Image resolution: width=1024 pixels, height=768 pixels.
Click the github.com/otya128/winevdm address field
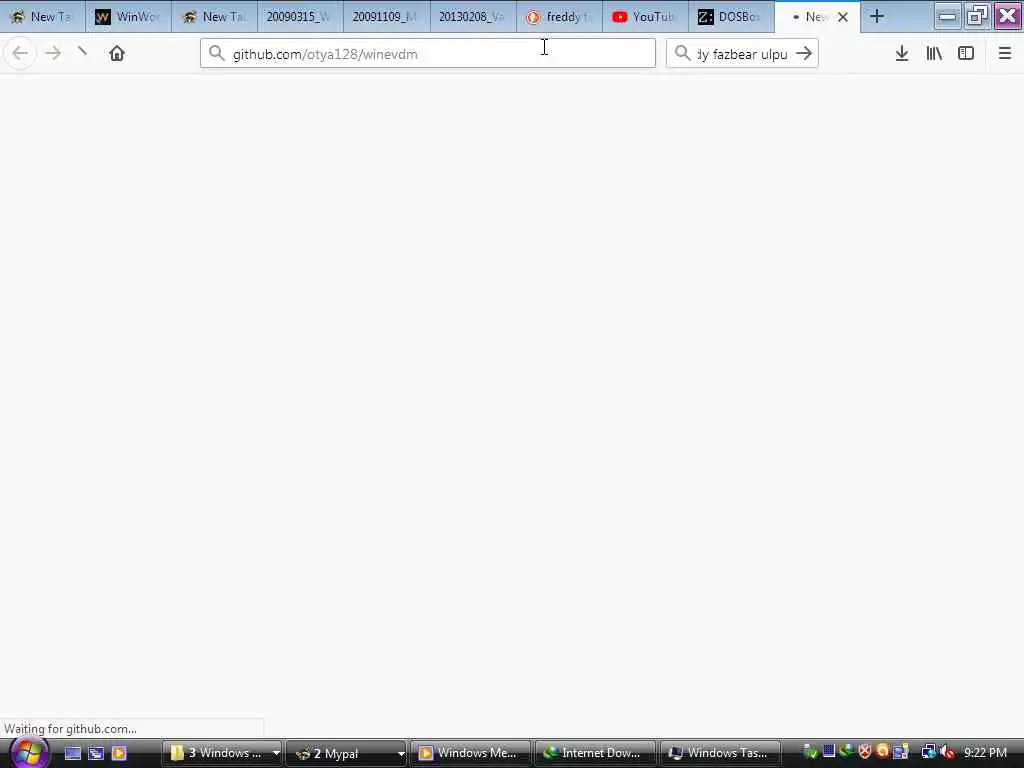[428, 54]
